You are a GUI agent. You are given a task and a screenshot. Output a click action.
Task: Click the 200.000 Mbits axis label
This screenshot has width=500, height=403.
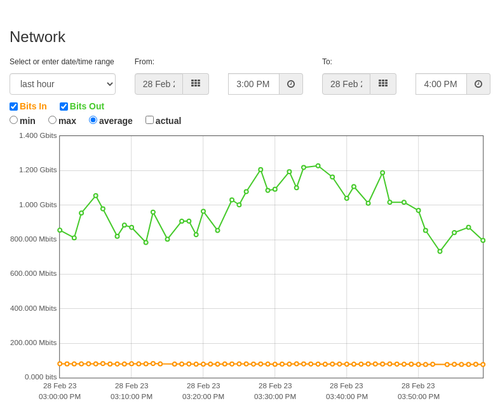pyautogui.click(x=33, y=343)
